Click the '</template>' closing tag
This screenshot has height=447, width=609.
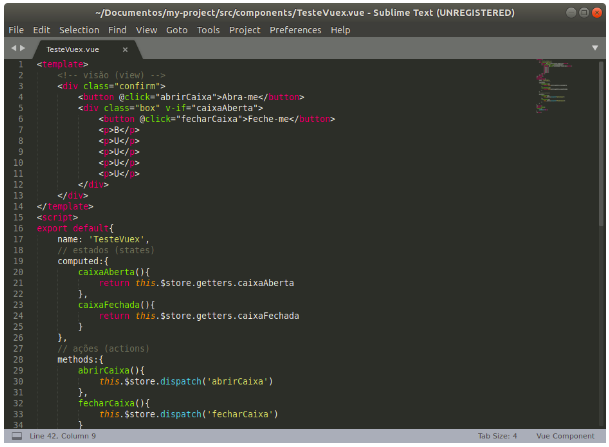click(65, 207)
